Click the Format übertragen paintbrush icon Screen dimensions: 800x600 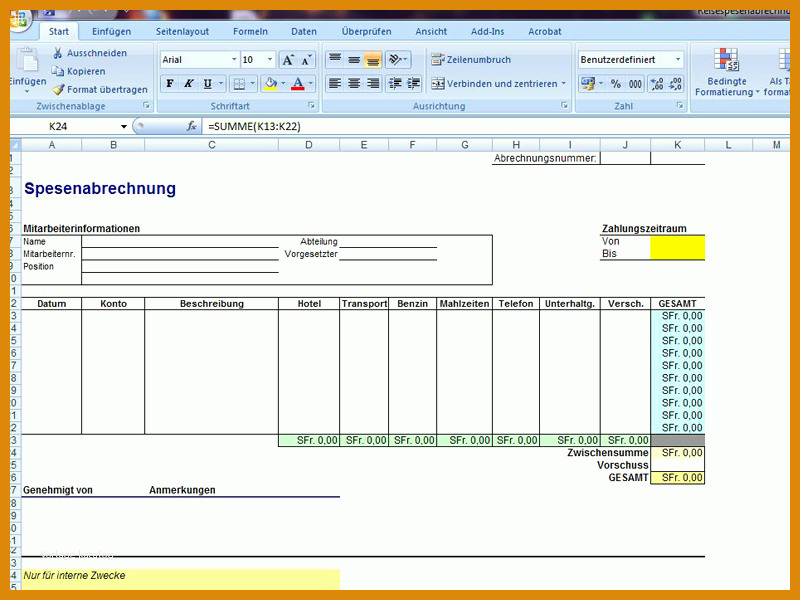59,90
